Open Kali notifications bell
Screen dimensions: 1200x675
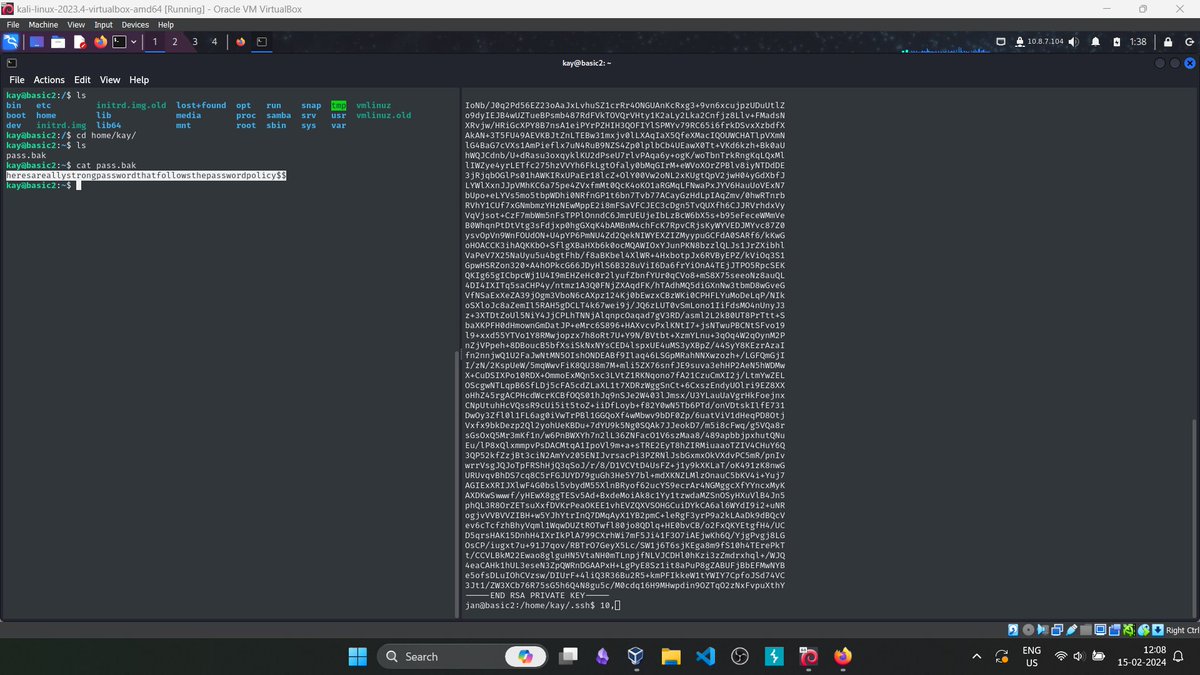tap(1096, 42)
